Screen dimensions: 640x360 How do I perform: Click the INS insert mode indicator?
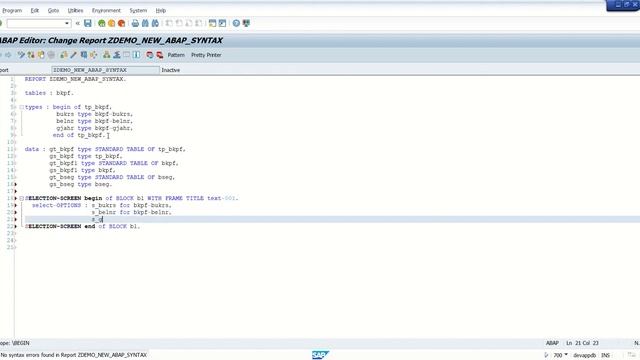pyautogui.click(x=605, y=355)
